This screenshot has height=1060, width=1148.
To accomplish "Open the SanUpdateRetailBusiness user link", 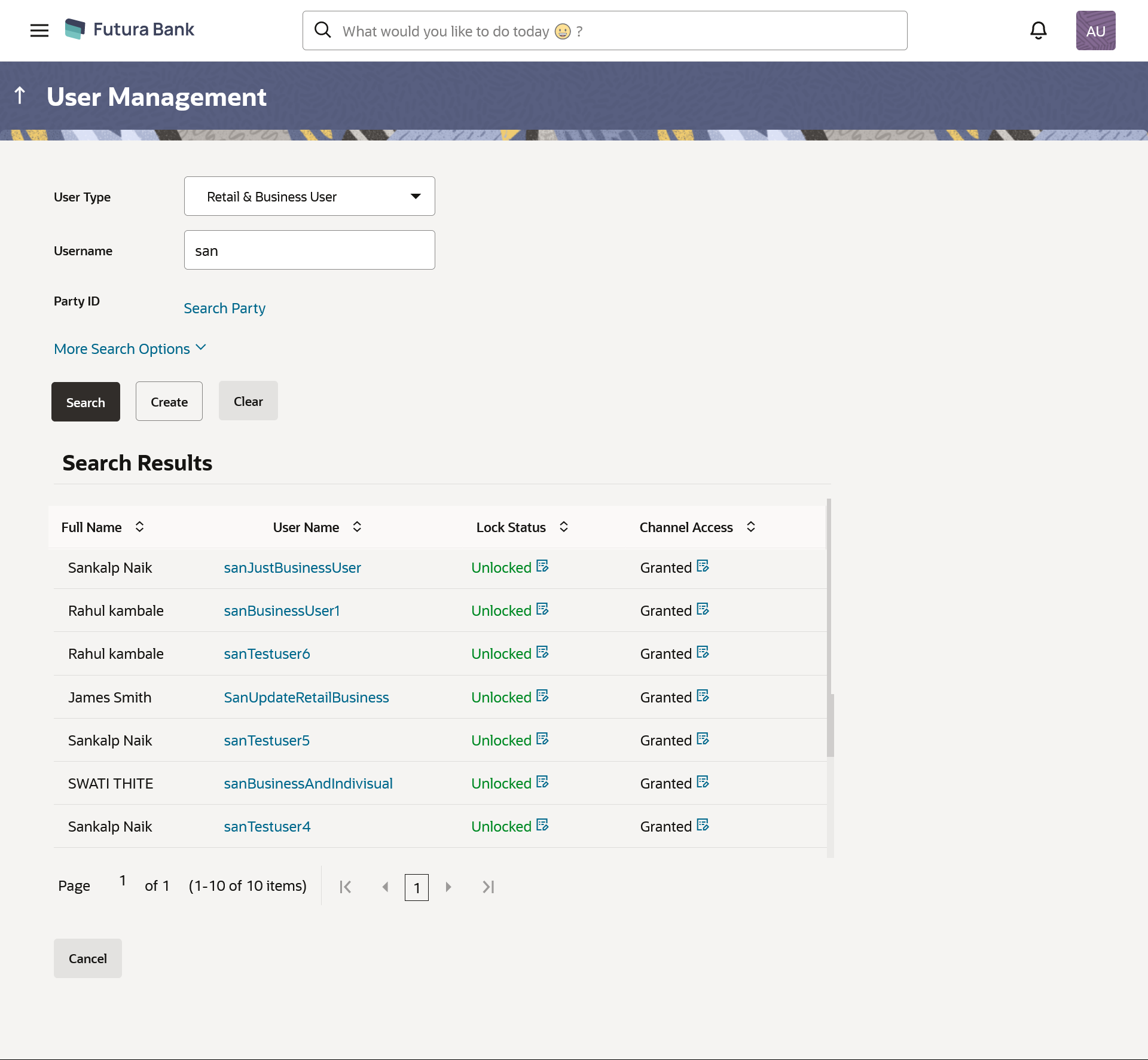I will [x=306, y=697].
